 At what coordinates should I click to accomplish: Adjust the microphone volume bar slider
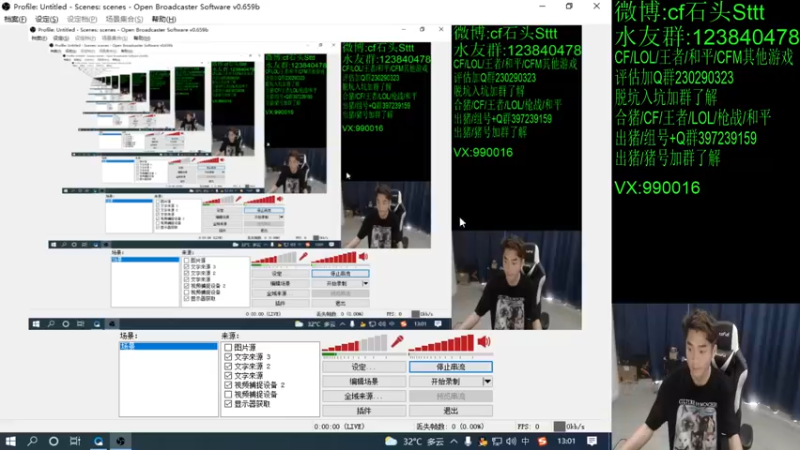pos(355,344)
